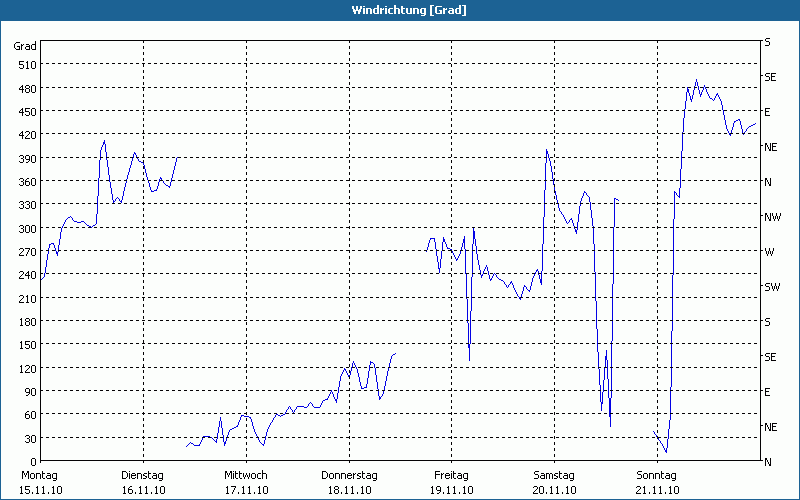The image size is (800, 500).
Task: Click the 360 y-axis value
Action: point(28,182)
